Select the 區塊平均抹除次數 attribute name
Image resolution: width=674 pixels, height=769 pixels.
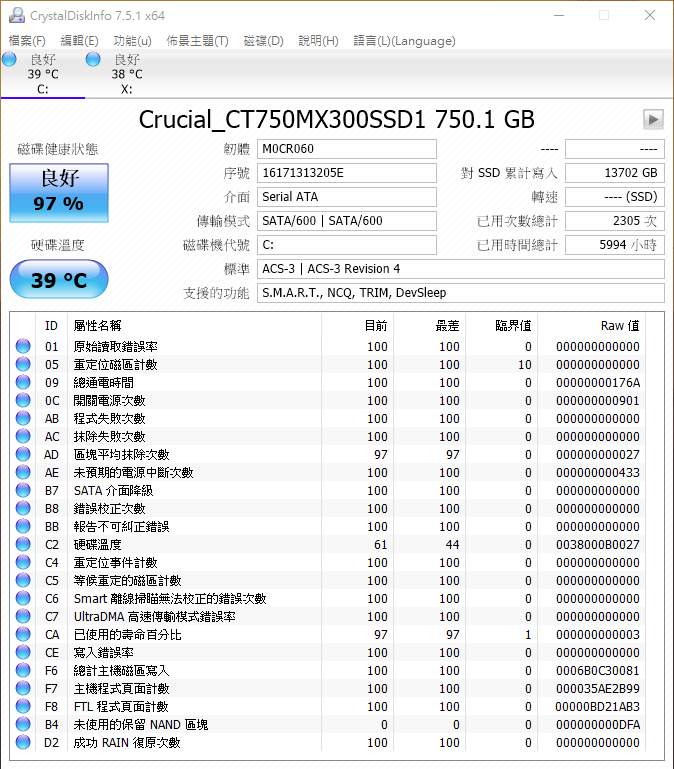(x=121, y=454)
